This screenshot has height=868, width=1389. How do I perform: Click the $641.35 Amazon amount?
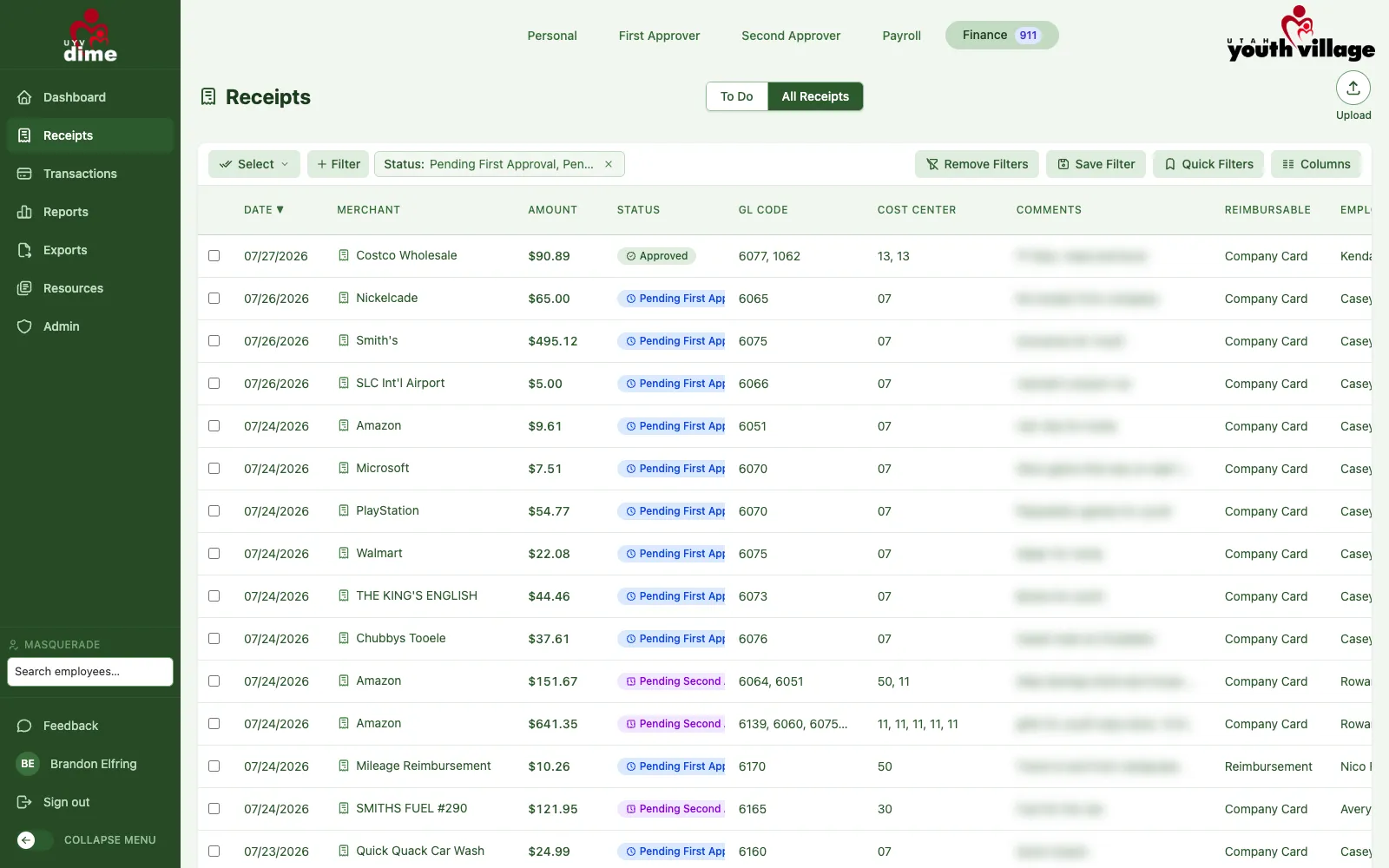tap(552, 724)
